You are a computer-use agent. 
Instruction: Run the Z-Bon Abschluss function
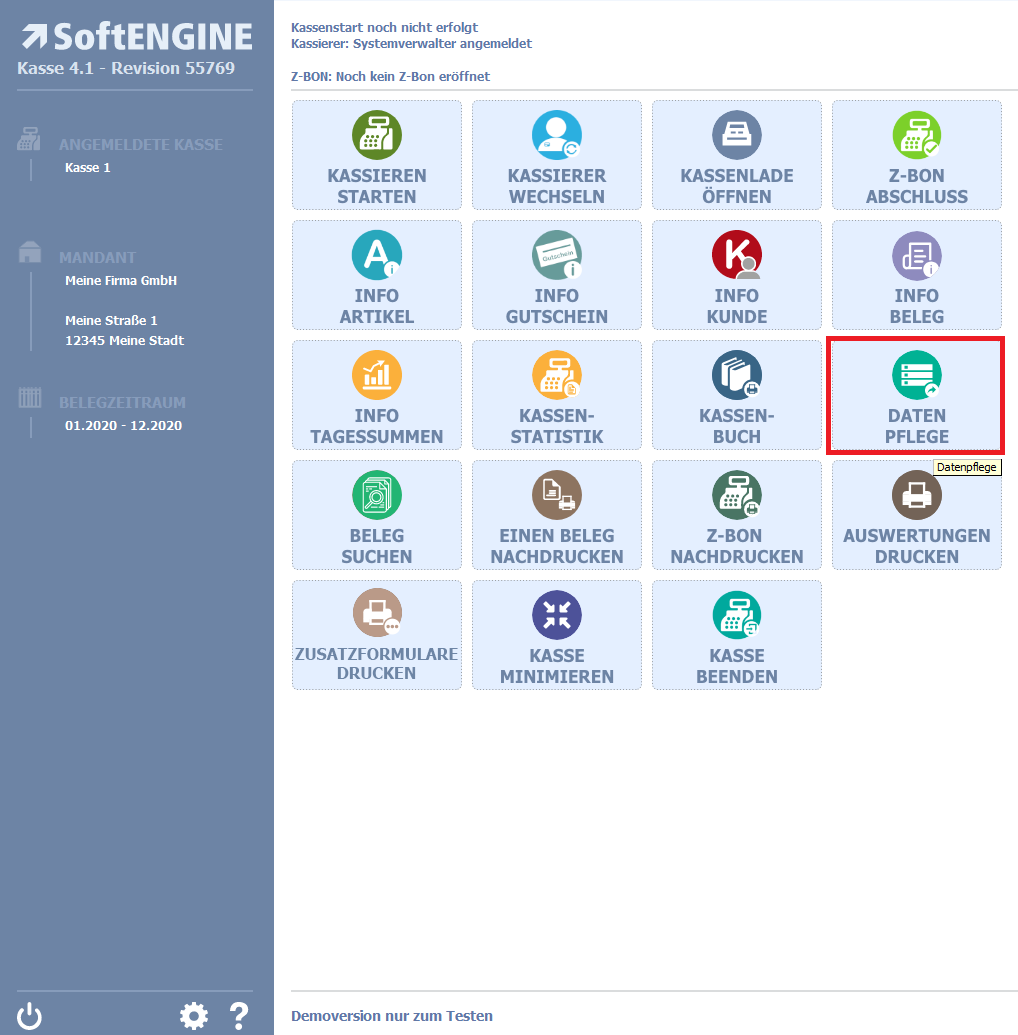[x=916, y=155]
